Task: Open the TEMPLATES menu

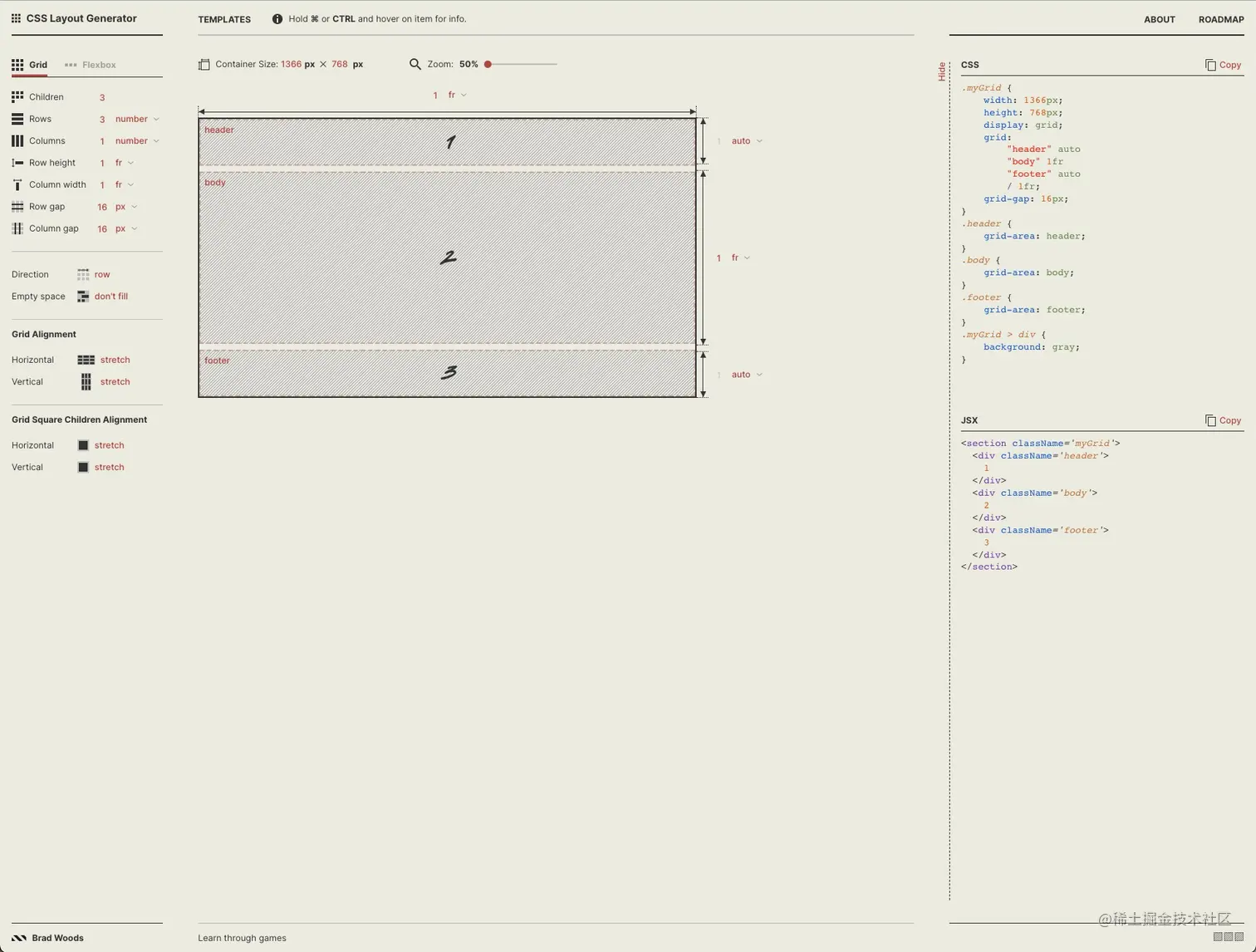Action: click(x=224, y=19)
